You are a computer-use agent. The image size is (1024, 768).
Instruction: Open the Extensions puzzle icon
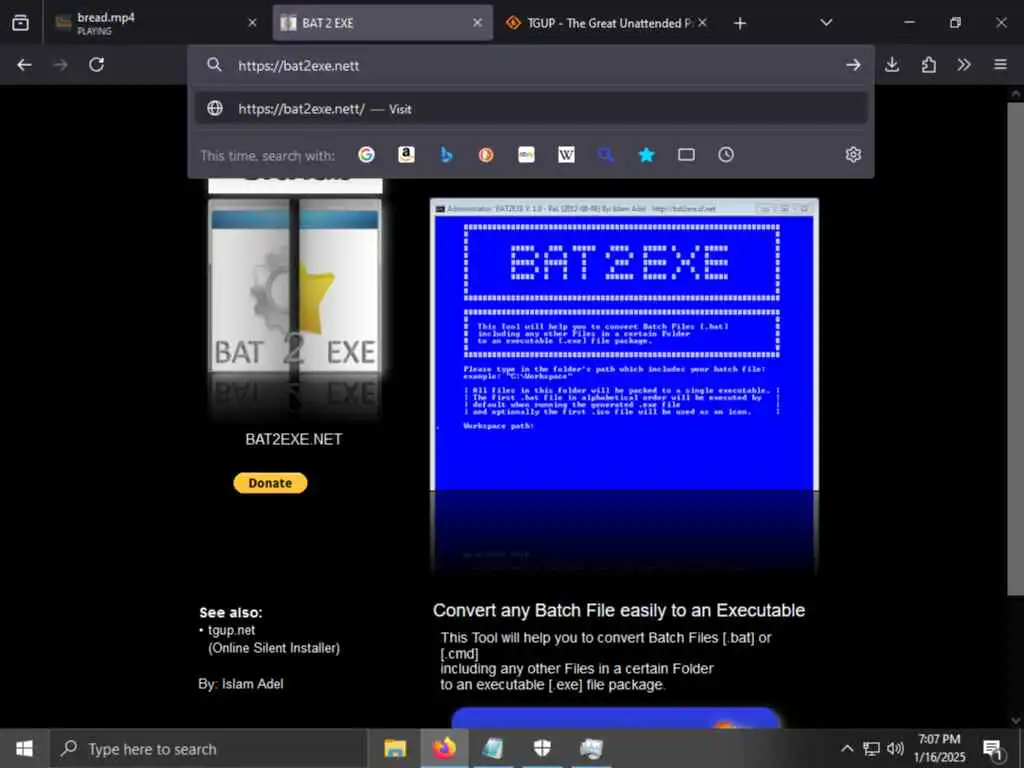(x=929, y=65)
